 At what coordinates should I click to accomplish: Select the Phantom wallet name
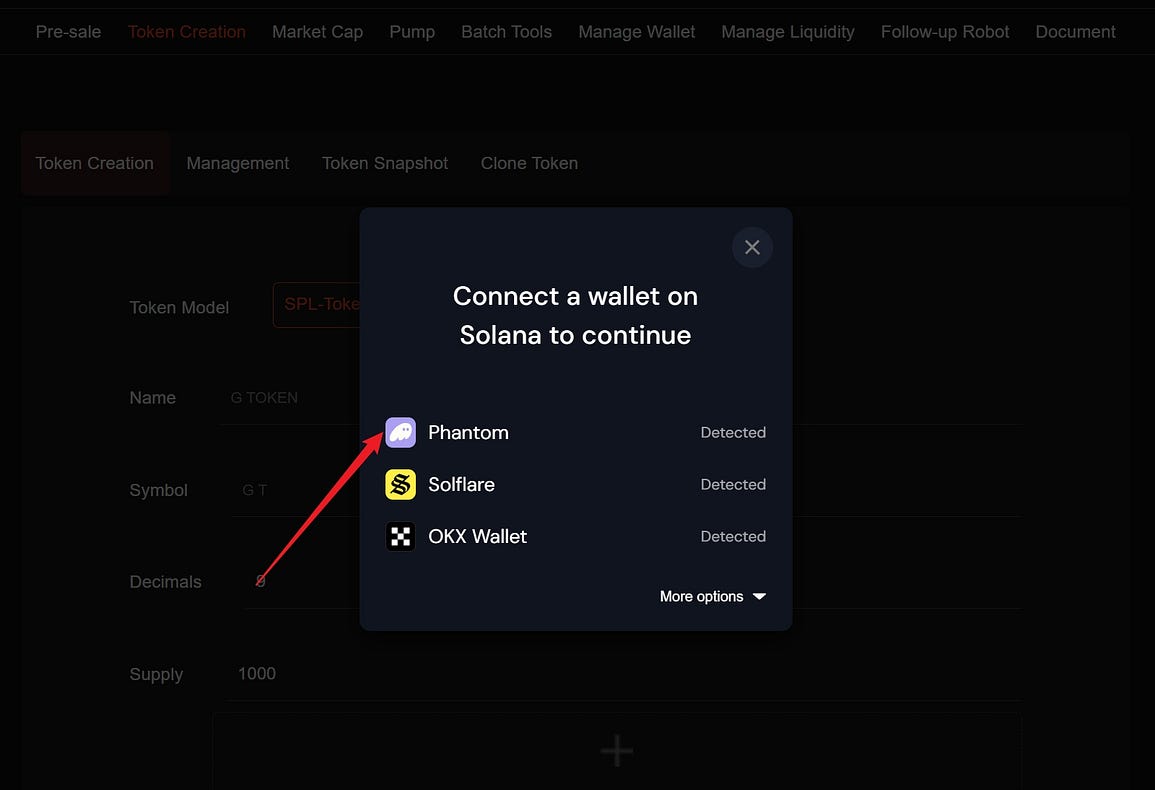(x=468, y=433)
